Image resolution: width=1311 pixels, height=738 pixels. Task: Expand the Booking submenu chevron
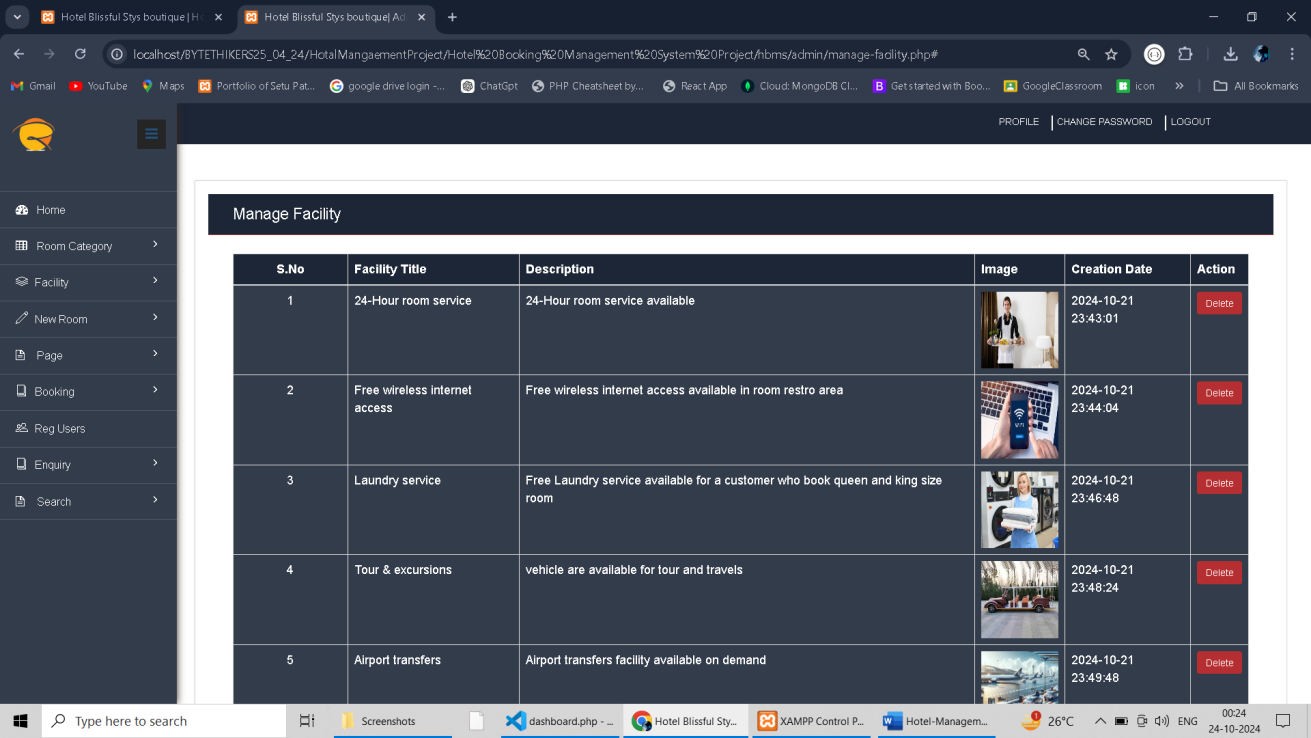tap(155, 389)
